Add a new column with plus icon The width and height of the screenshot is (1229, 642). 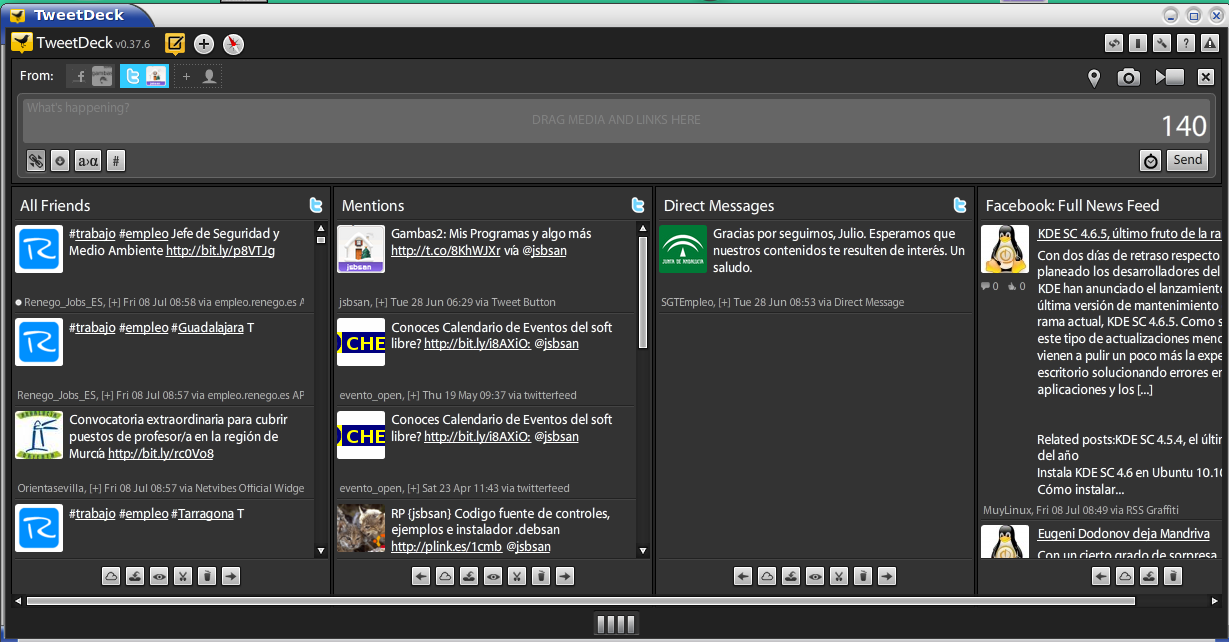pos(204,43)
